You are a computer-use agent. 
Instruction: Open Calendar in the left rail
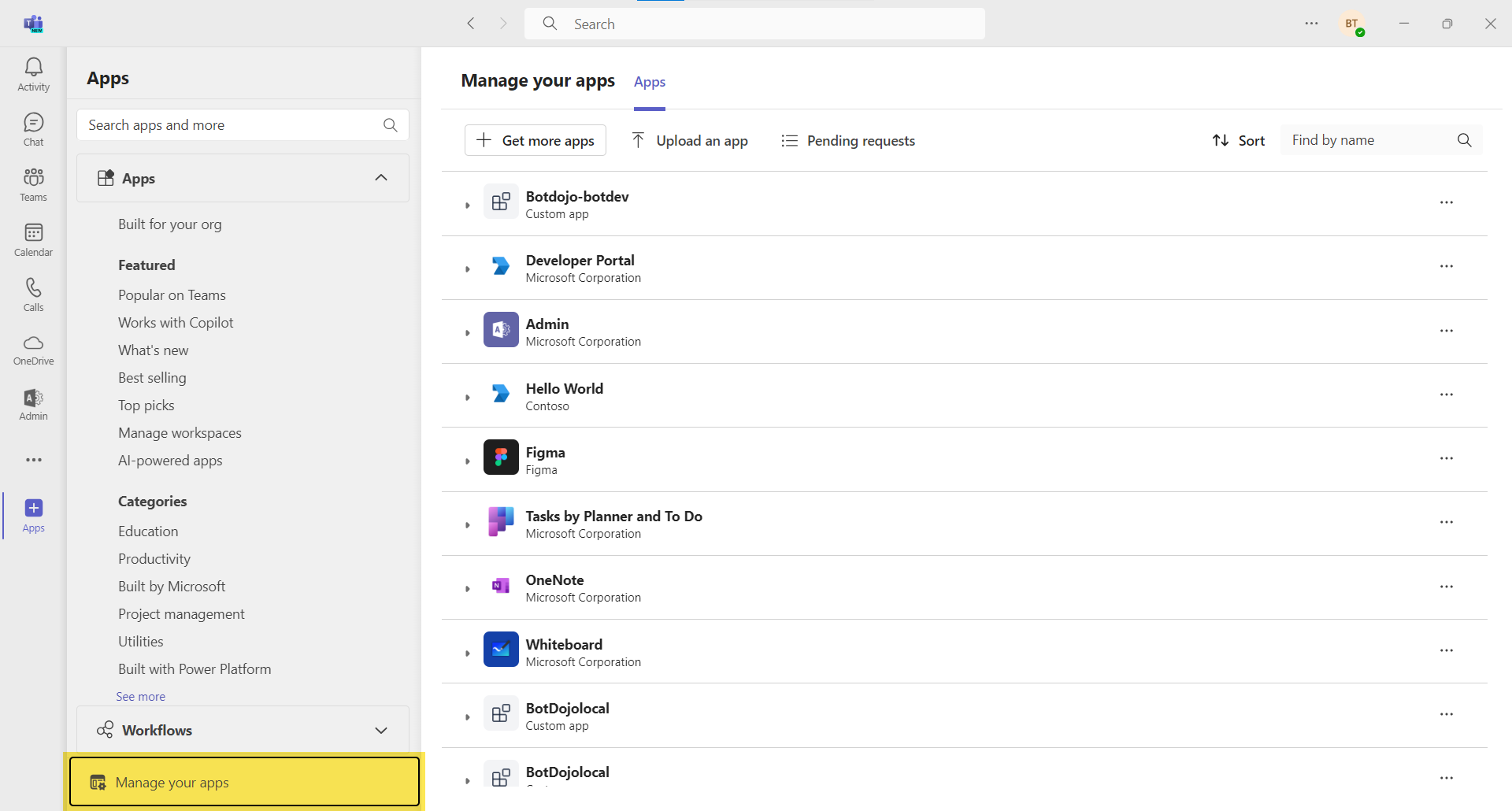pyautogui.click(x=33, y=240)
